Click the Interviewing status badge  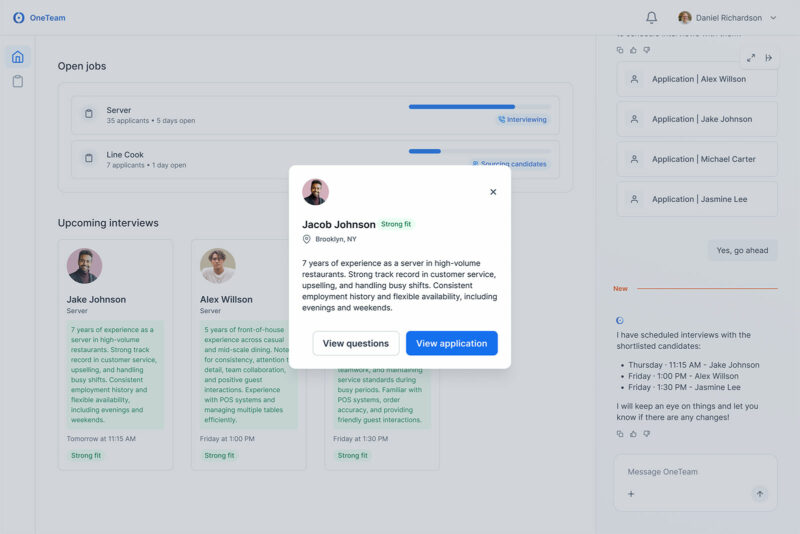[522, 119]
